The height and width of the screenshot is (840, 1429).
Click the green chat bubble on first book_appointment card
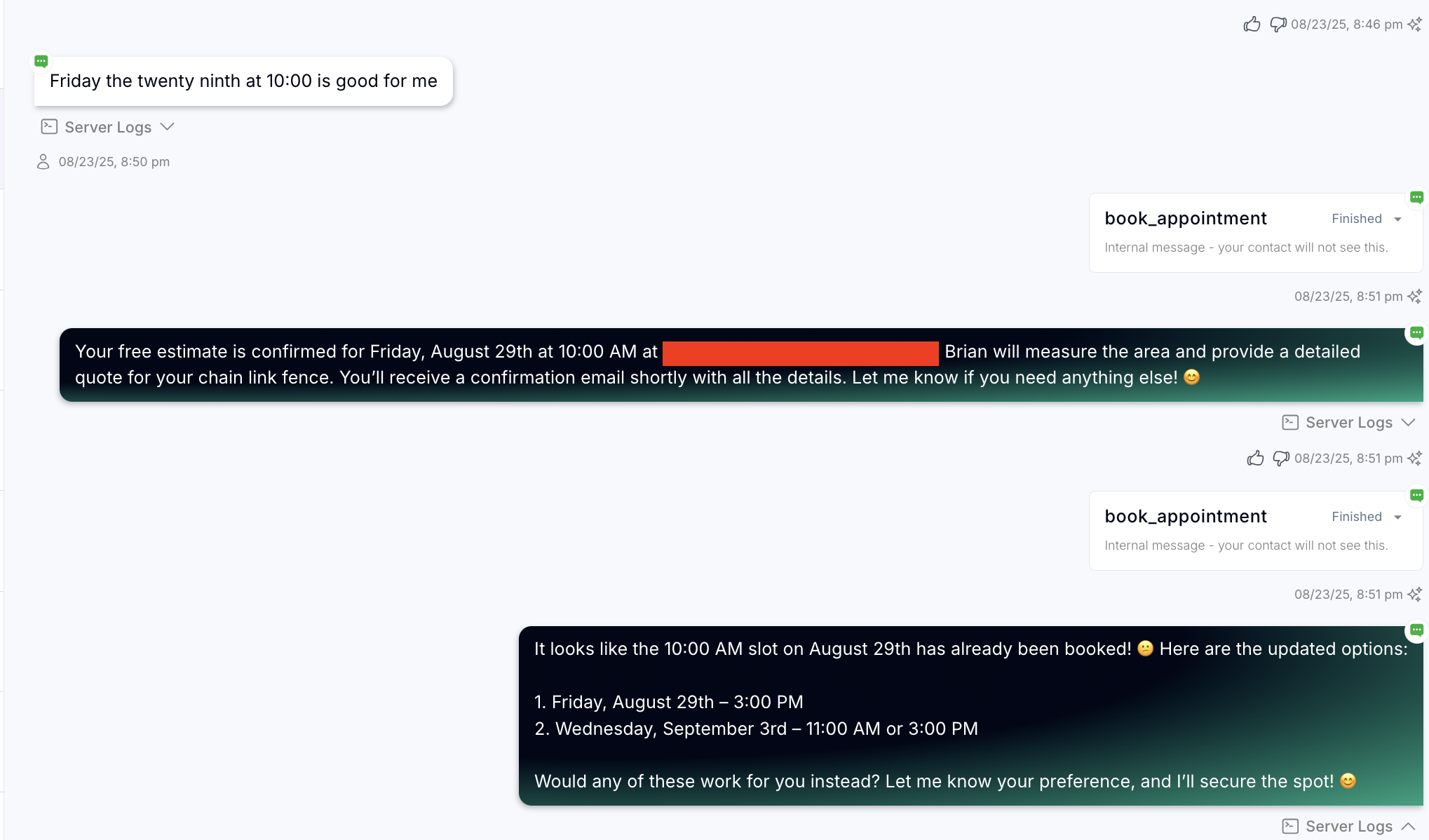click(1416, 197)
